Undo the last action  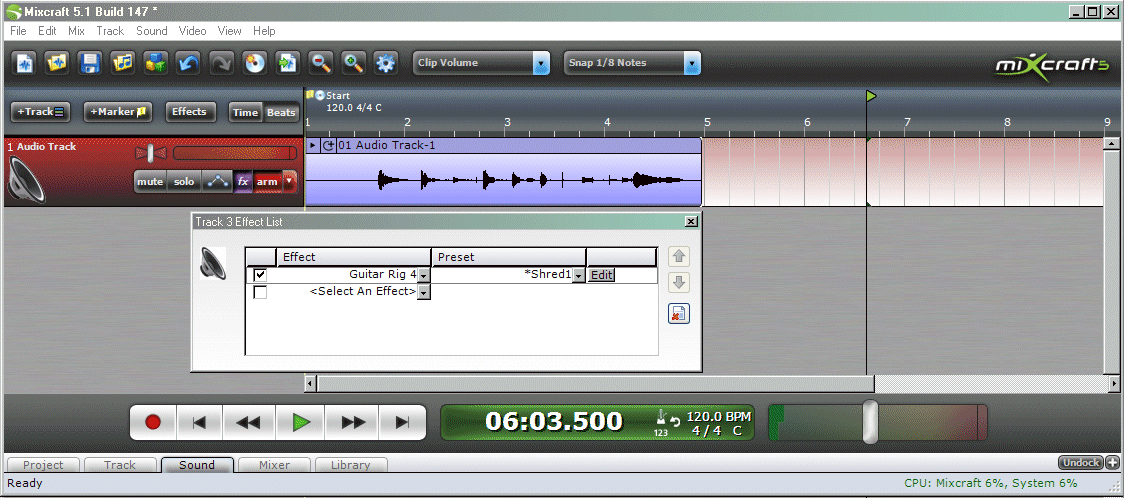[x=189, y=63]
